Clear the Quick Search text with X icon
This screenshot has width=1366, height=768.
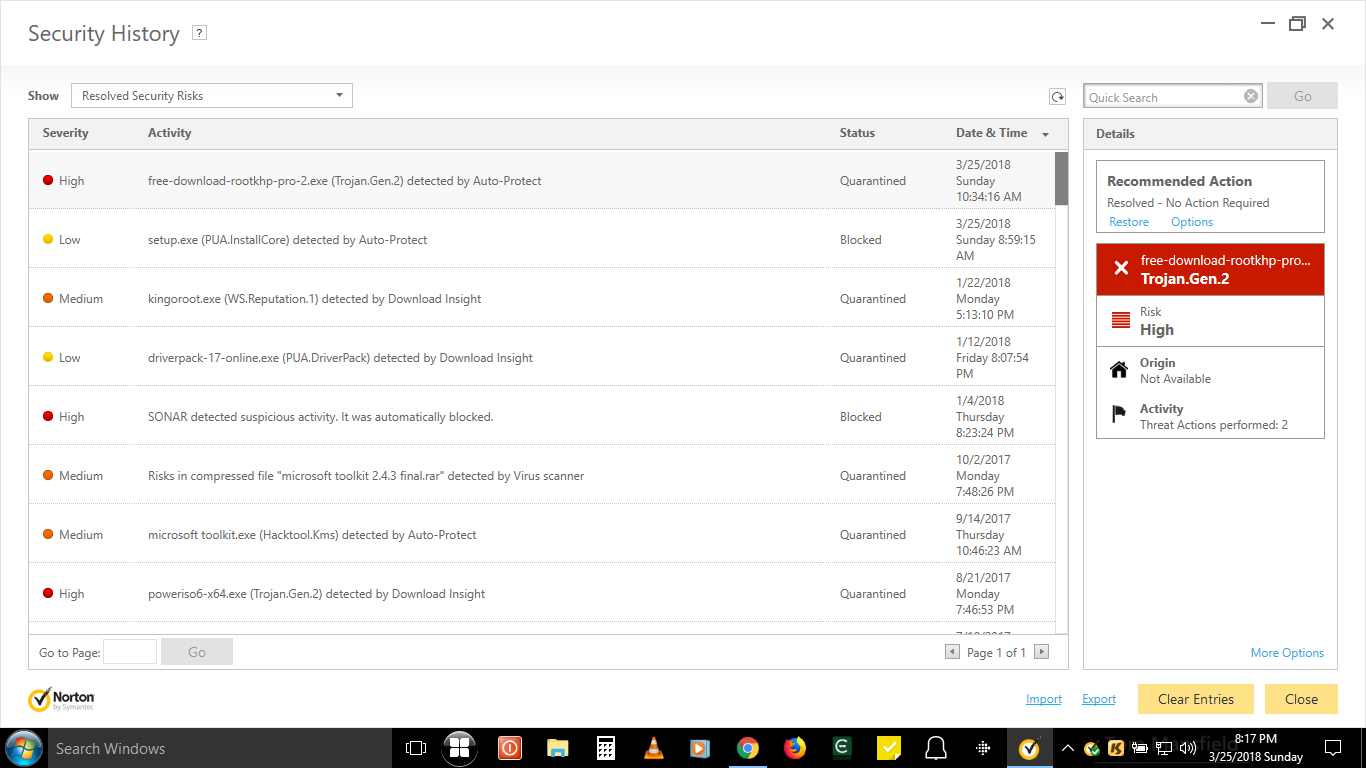(1251, 96)
